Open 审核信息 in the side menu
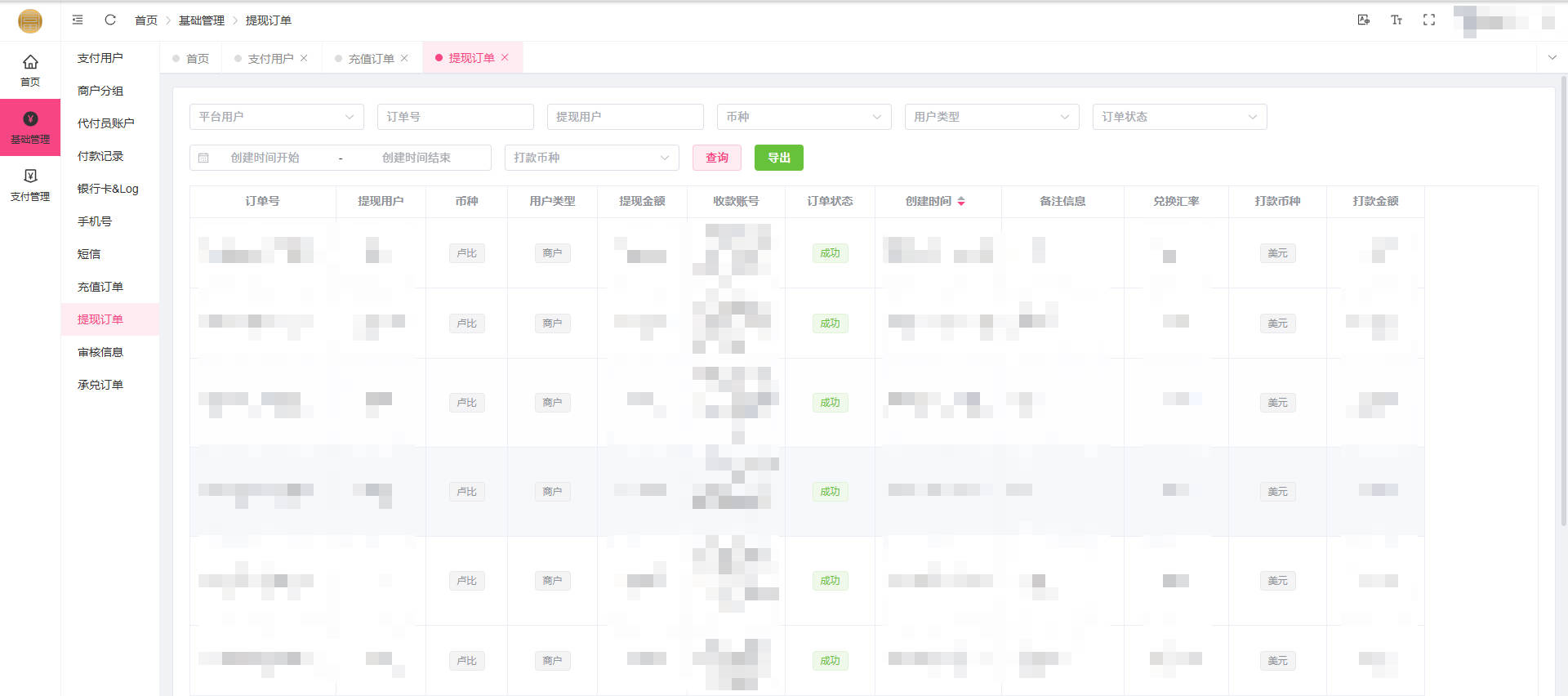The height and width of the screenshot is (696, 1568). 100,352
